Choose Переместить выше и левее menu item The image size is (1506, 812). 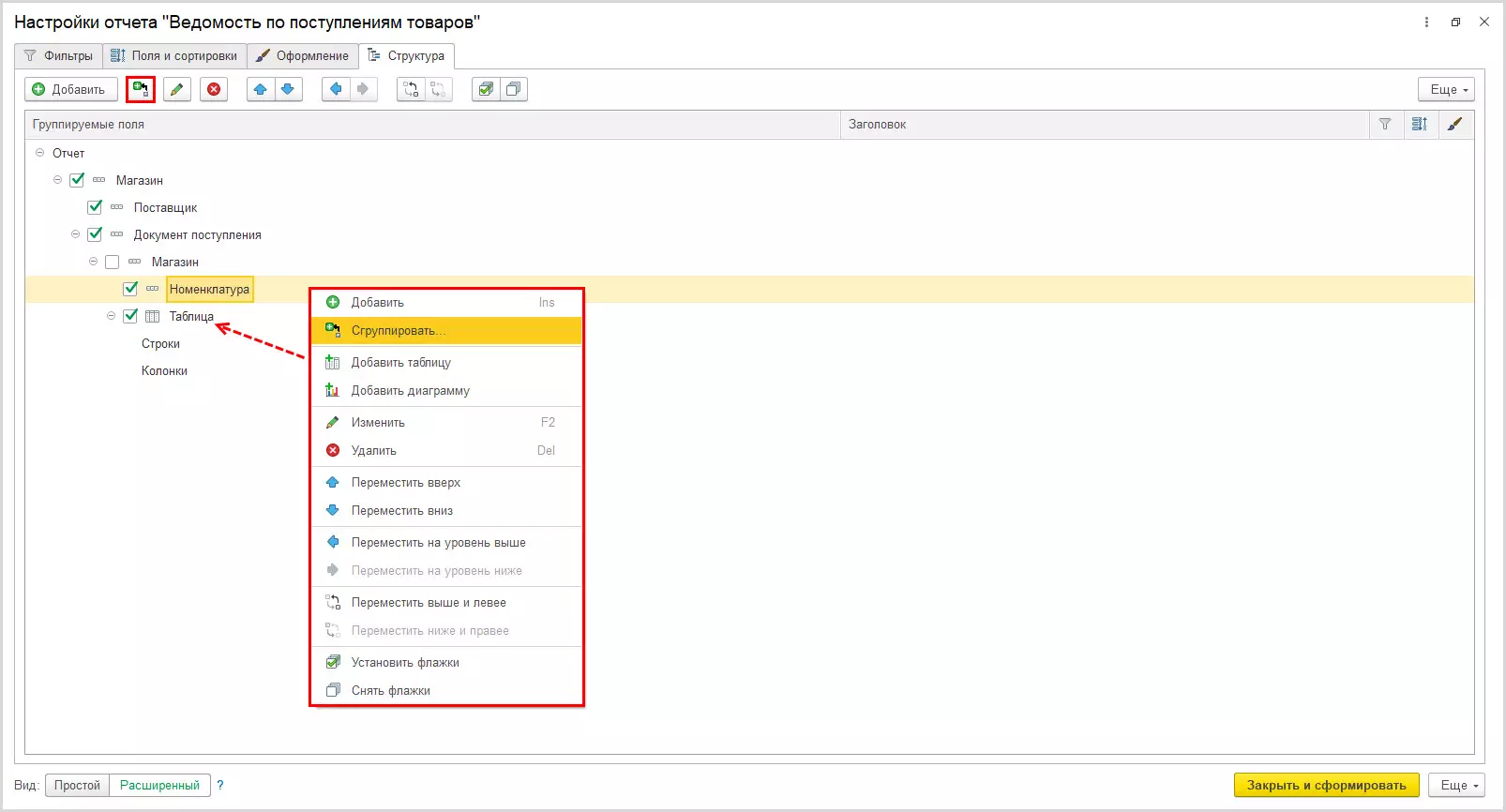(x=446, y=603)
